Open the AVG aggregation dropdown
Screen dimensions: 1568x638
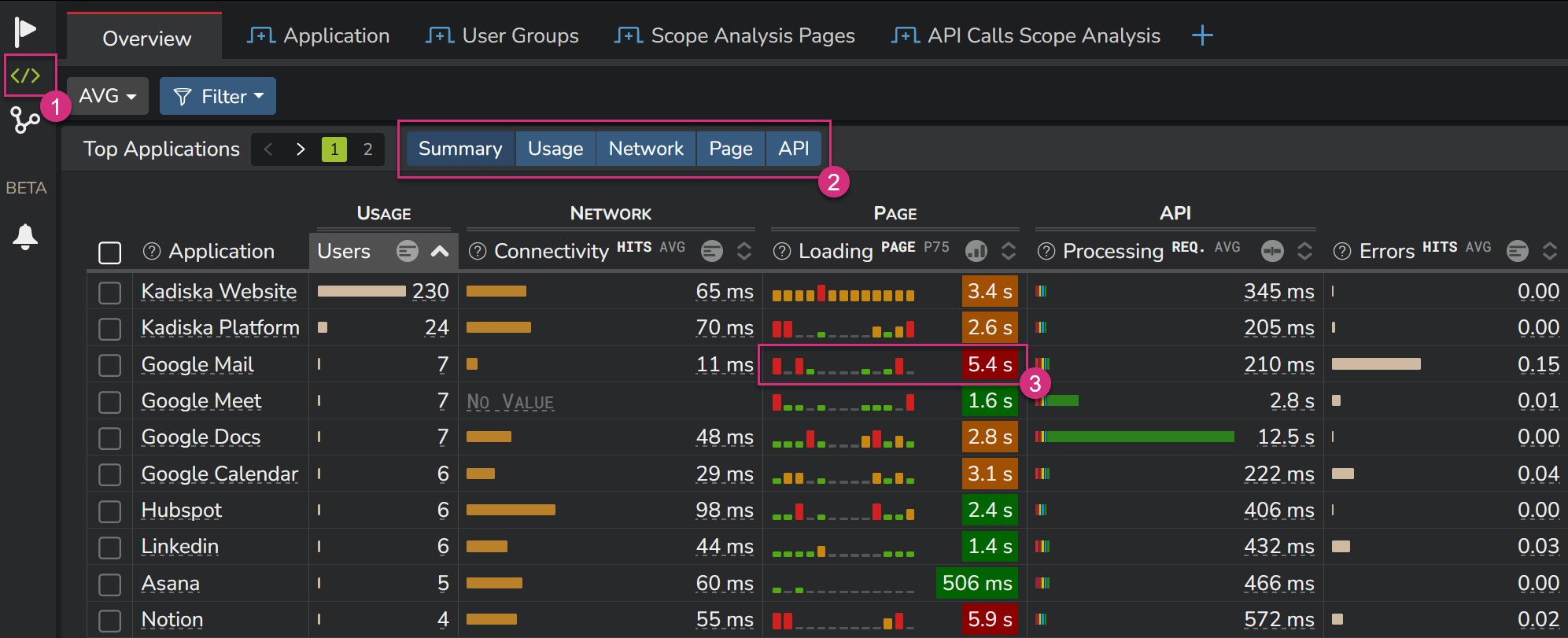[x=108, y=96]
